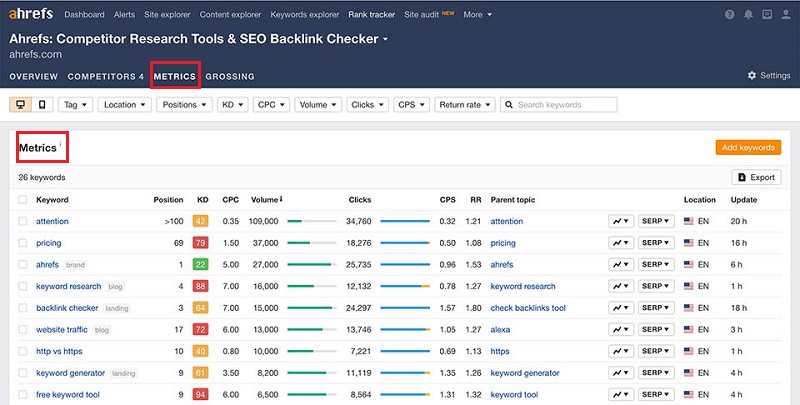Open position graph for free keyword tool row
This screenshot has height=405, width=800.
point(621,395)
